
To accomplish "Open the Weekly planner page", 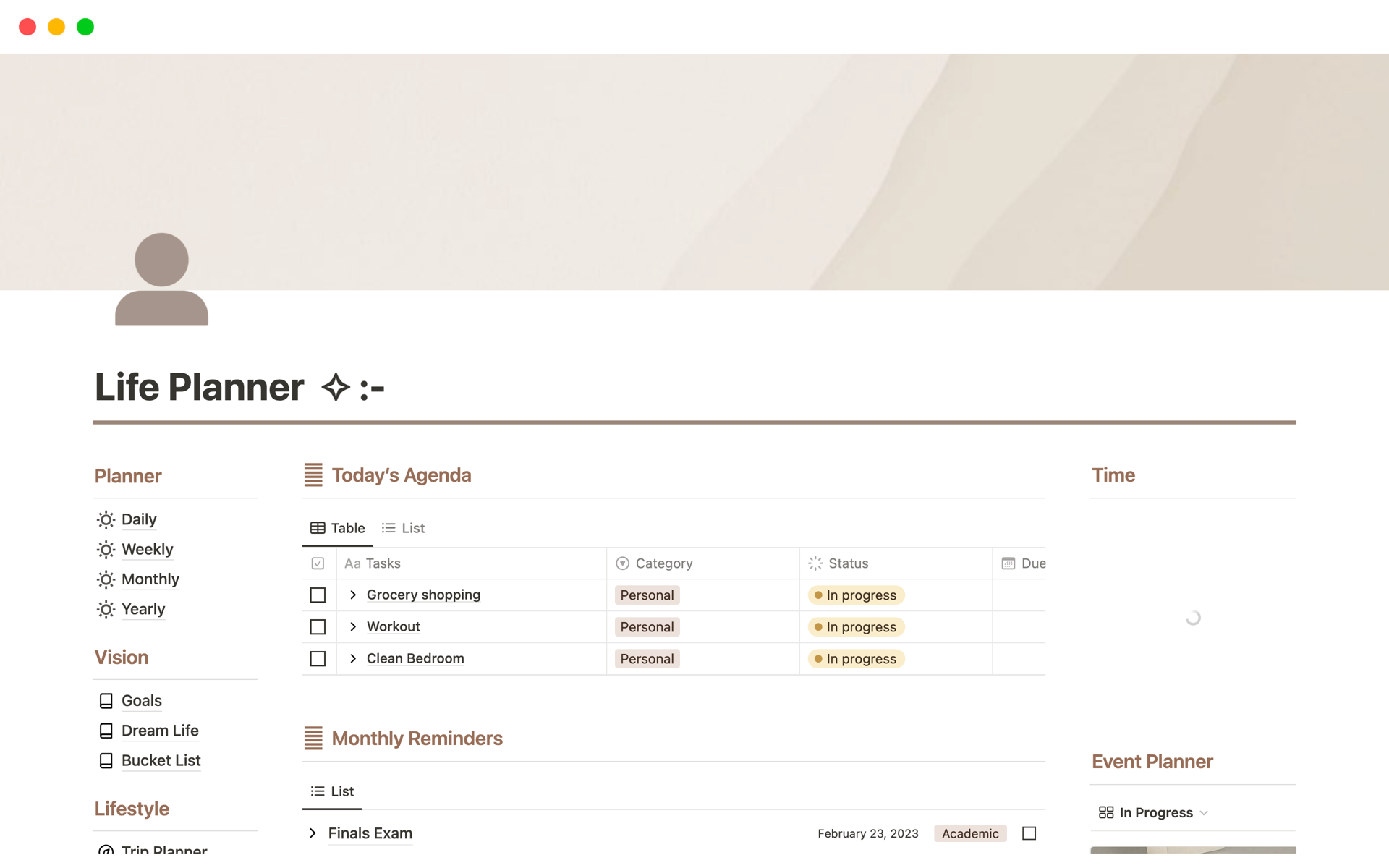I will pos(147,550).
